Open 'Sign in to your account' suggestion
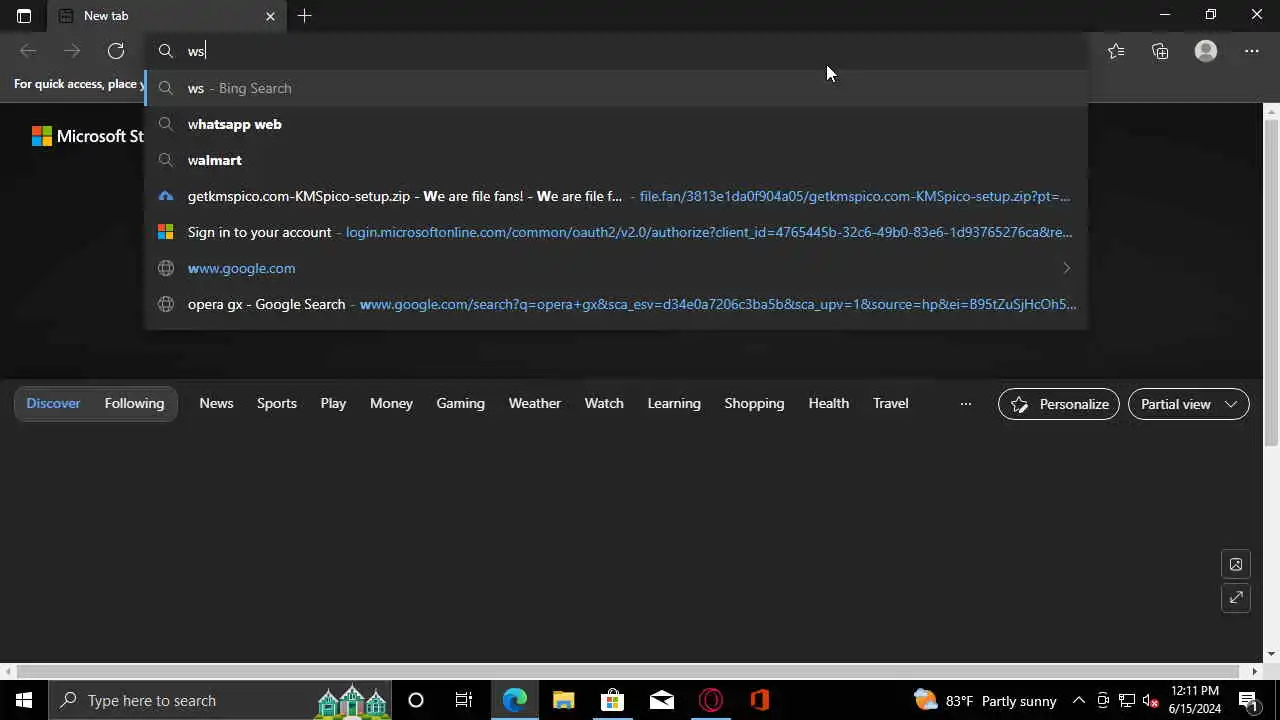Screen dimensions: 1280x720 click(616, 232)
